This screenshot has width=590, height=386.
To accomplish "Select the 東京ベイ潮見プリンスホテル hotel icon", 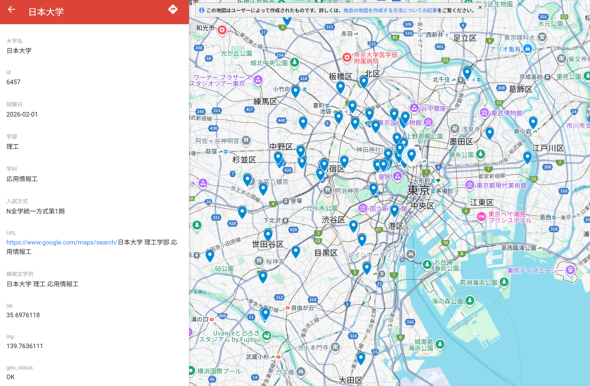I will point(481,217).
